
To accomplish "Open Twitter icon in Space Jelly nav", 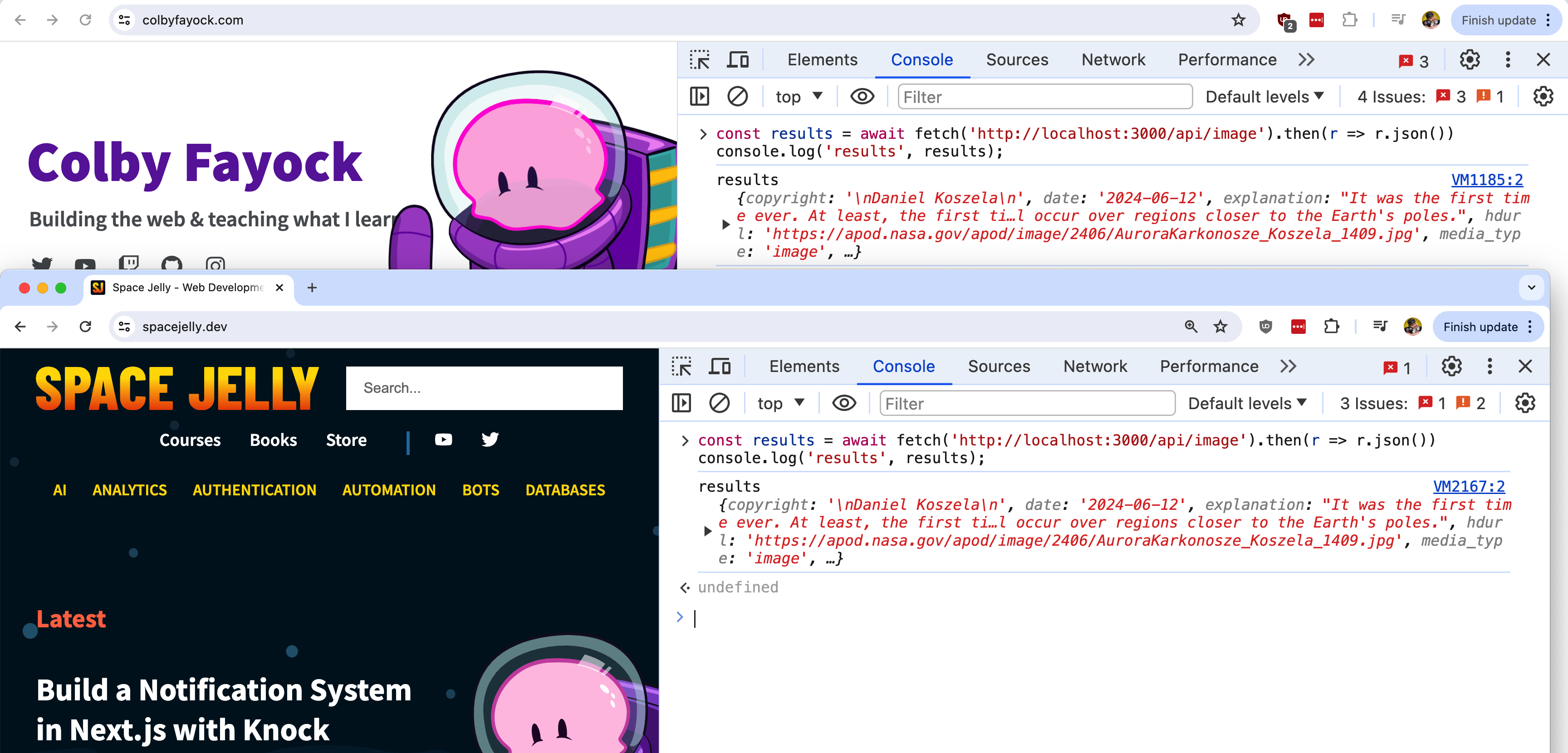I will 490,439.
